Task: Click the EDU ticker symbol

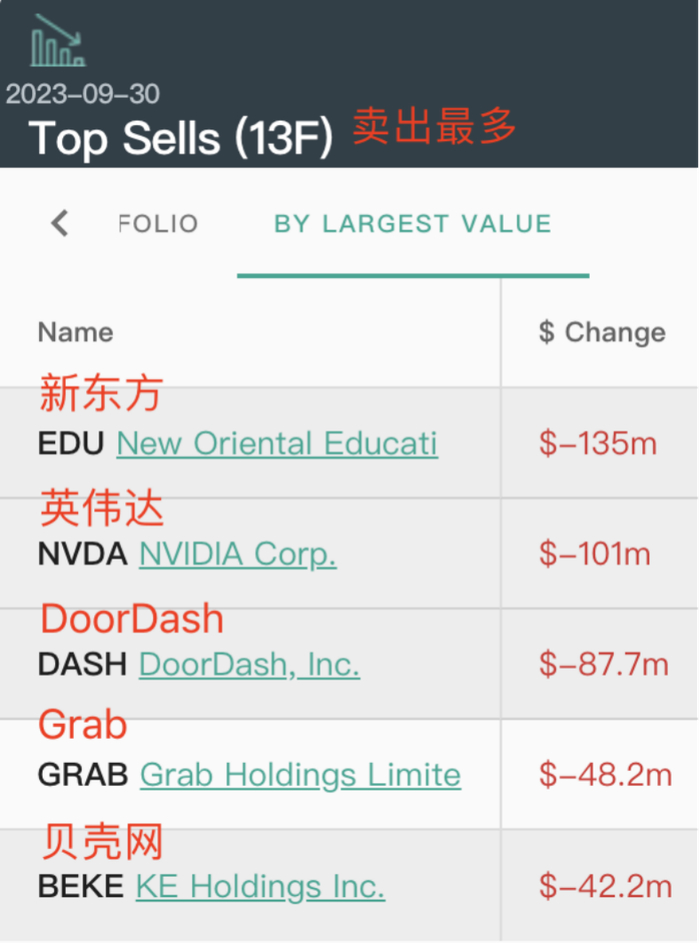Action: [71, 443]
